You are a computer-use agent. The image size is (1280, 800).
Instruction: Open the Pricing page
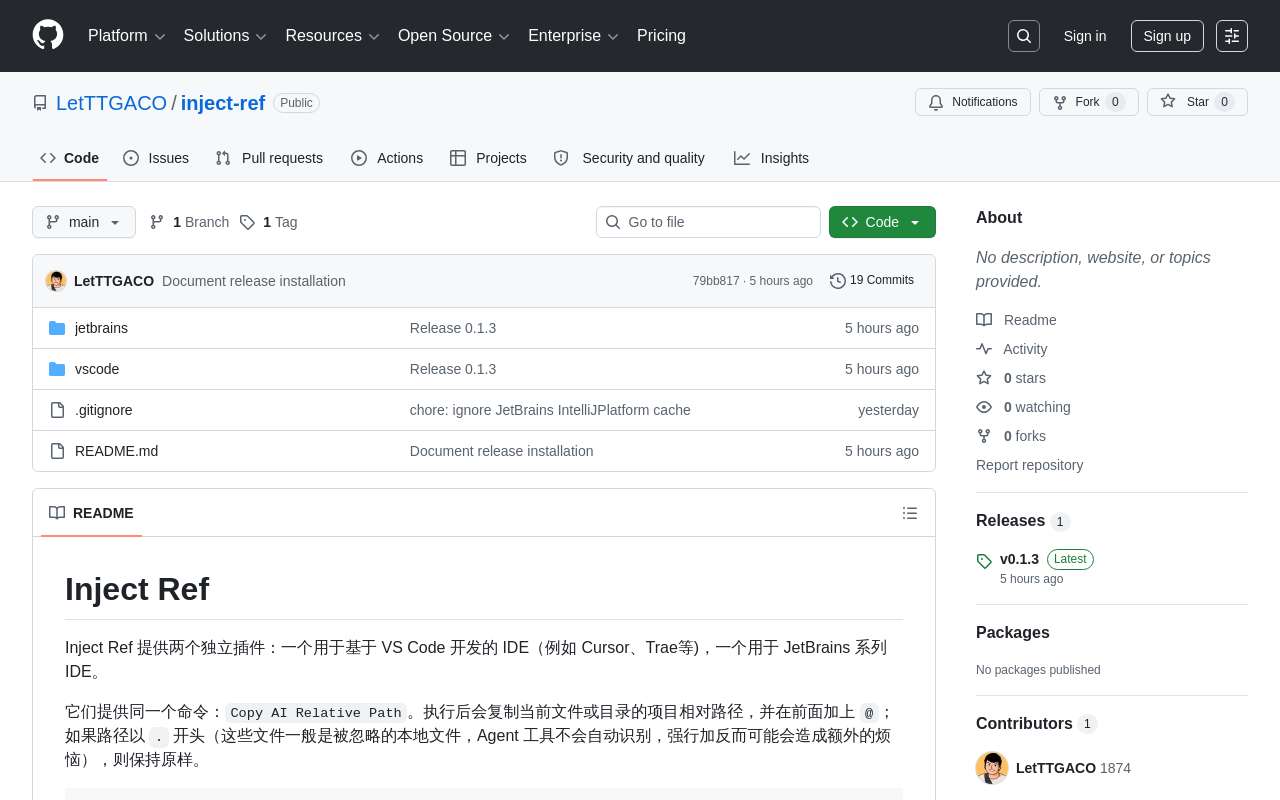coord(661,36)
